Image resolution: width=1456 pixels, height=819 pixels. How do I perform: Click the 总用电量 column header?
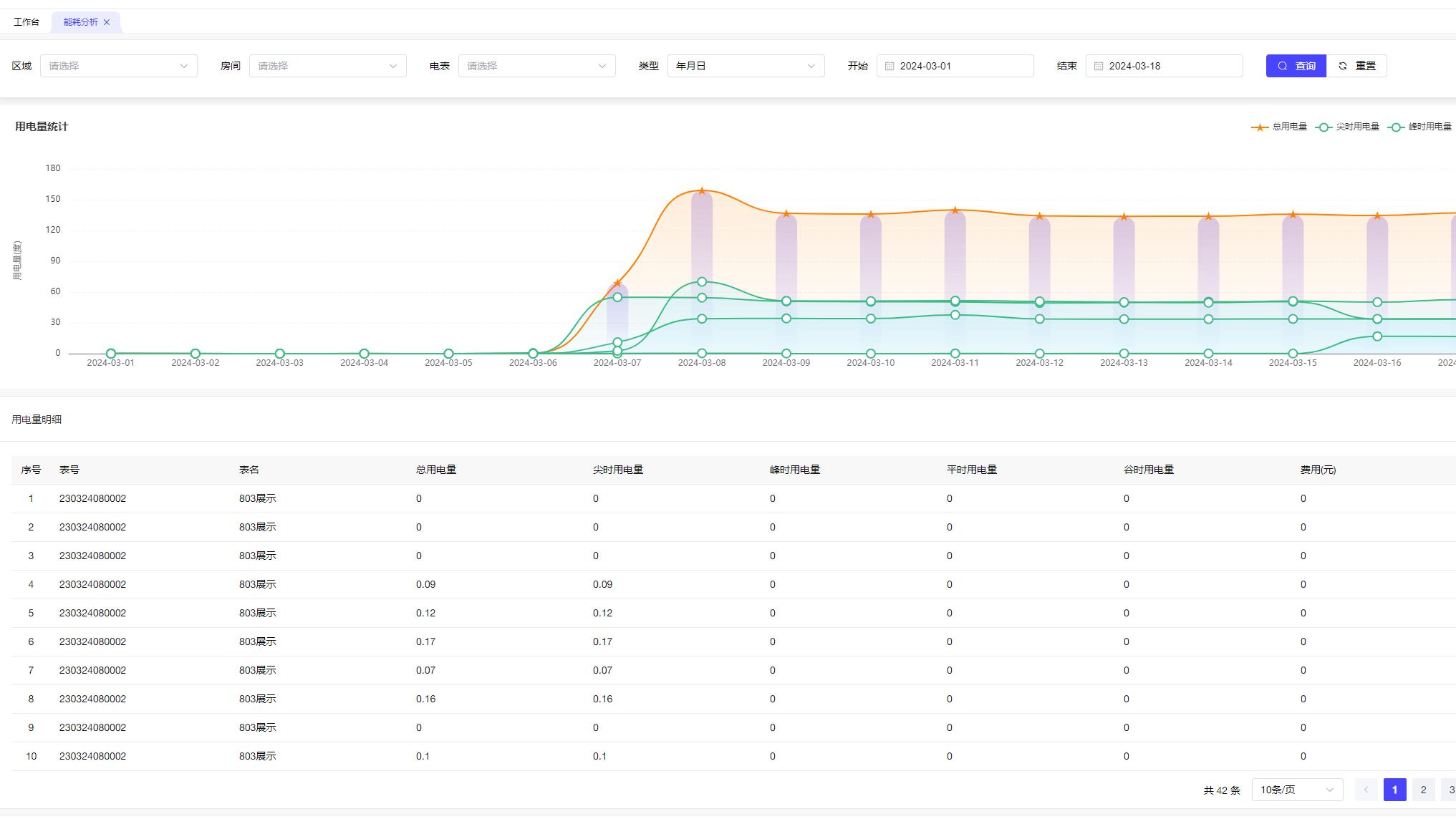pos(436,470)
